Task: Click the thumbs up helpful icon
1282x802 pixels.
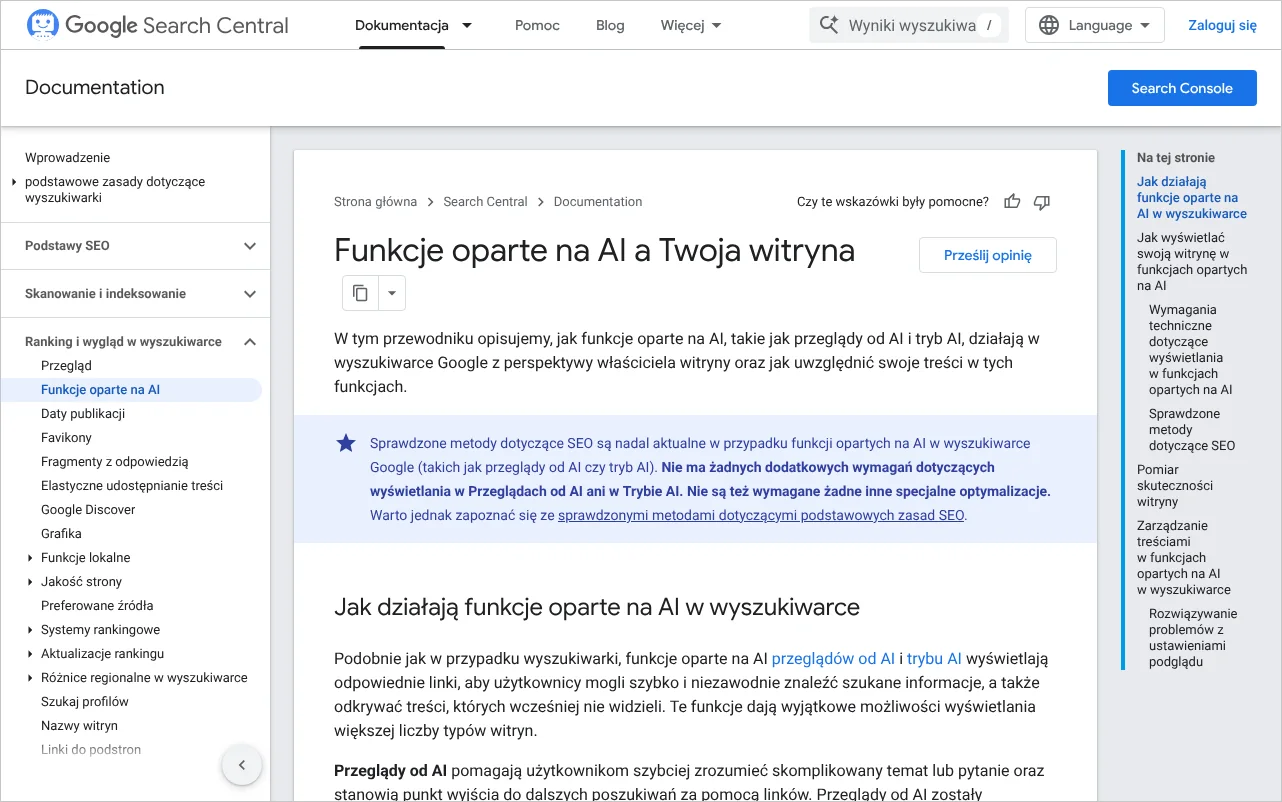Action: click(x=1012, y=202)
